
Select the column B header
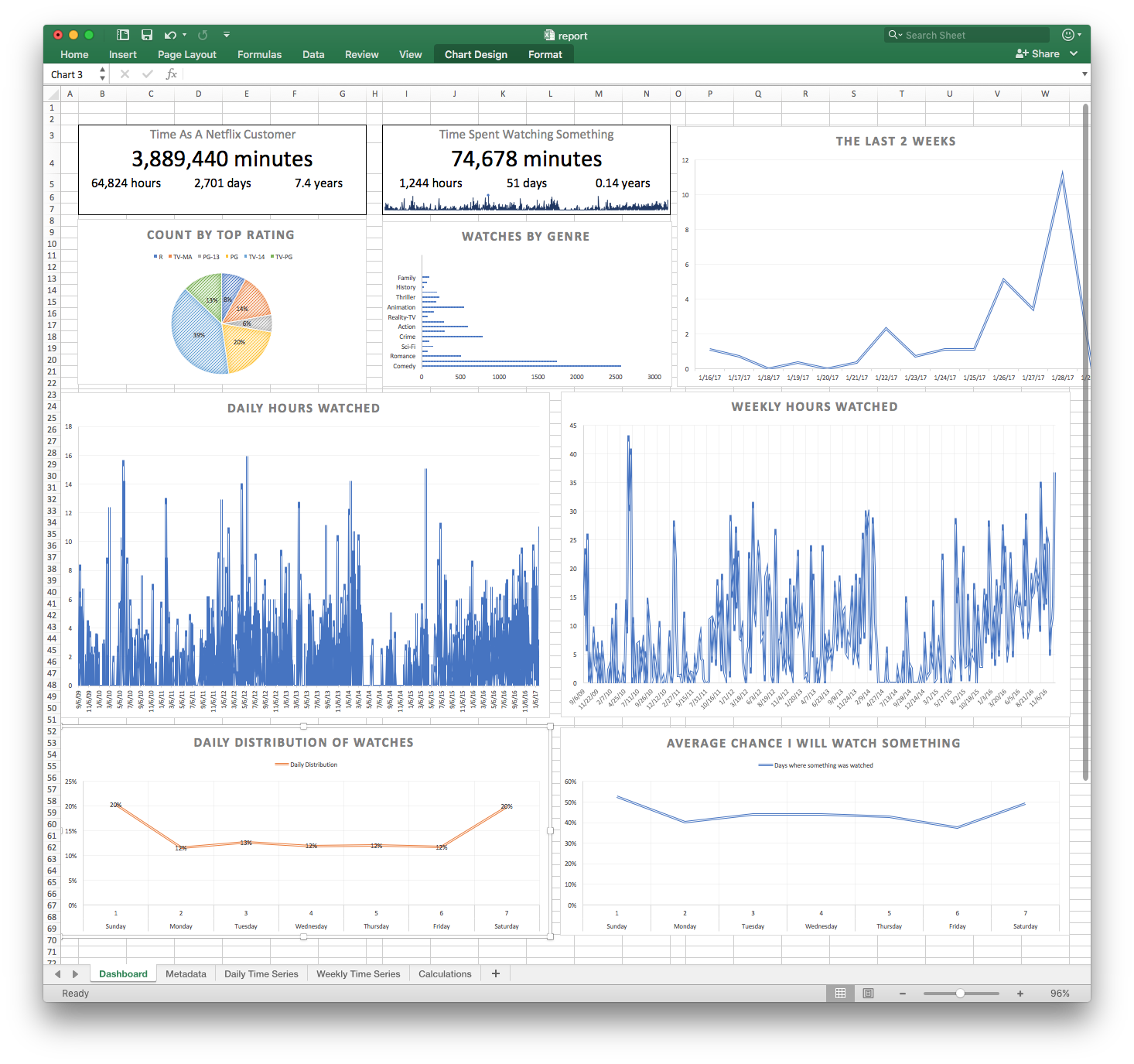pyautogui.click(x=102, y=94)
